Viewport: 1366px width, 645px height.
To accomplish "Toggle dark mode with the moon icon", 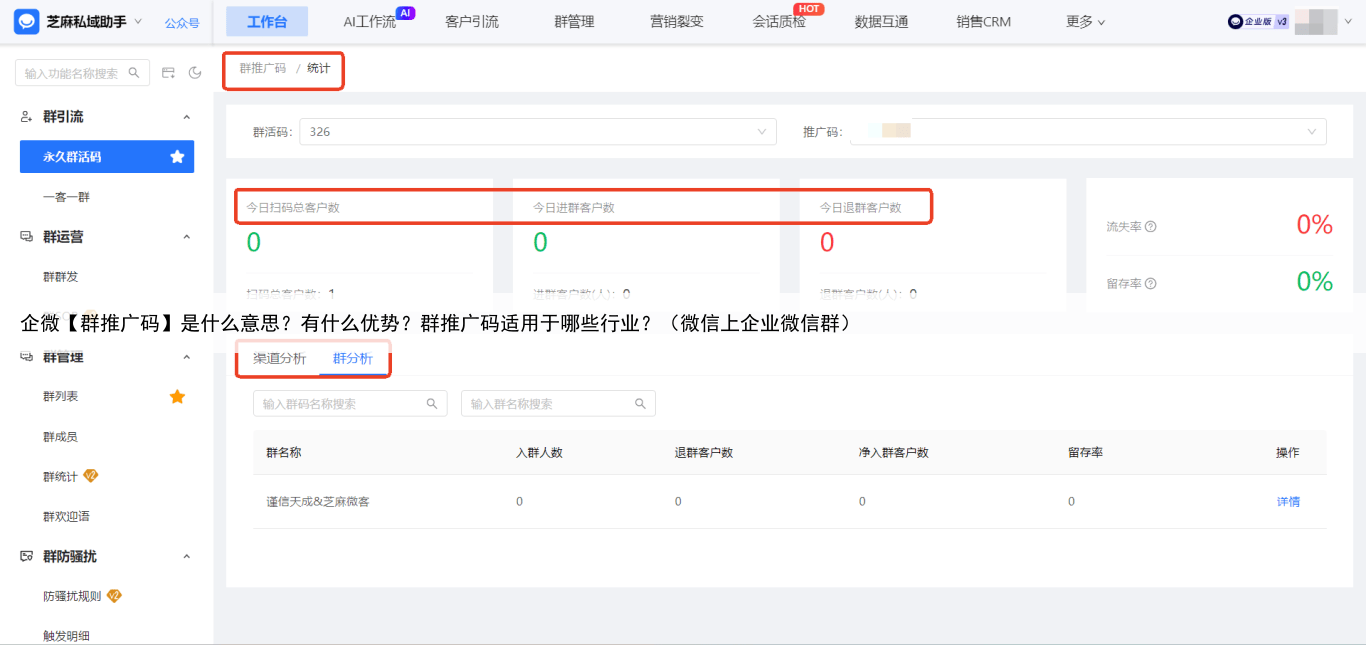I will [195, 73].
